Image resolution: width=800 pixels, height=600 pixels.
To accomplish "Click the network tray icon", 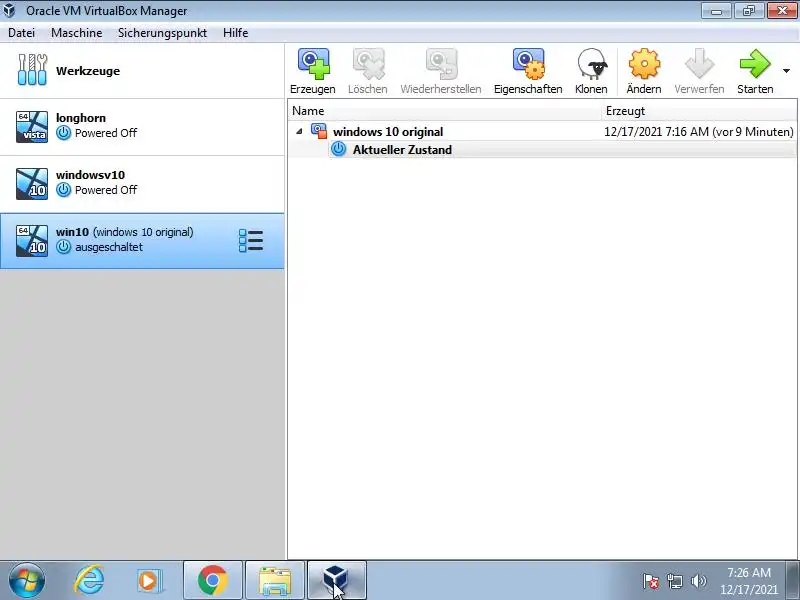I will (674, 581).
